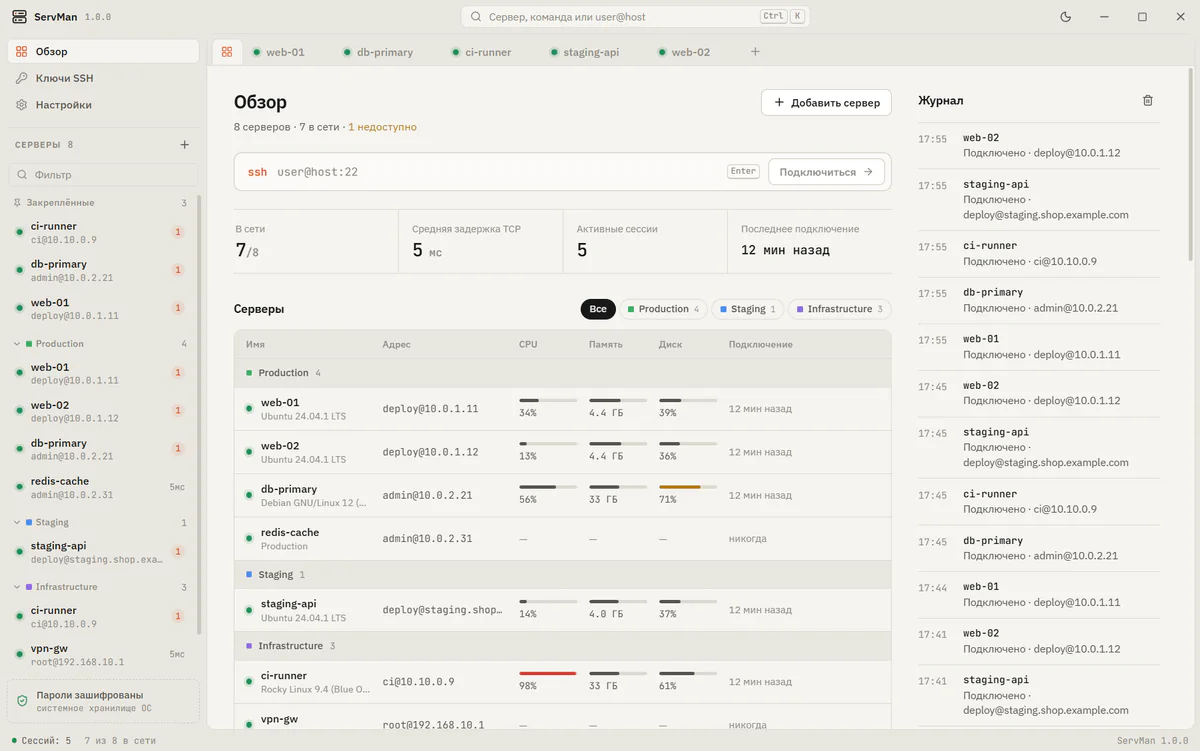Open the Ключи SSH key icon

[x=22, y=78]
